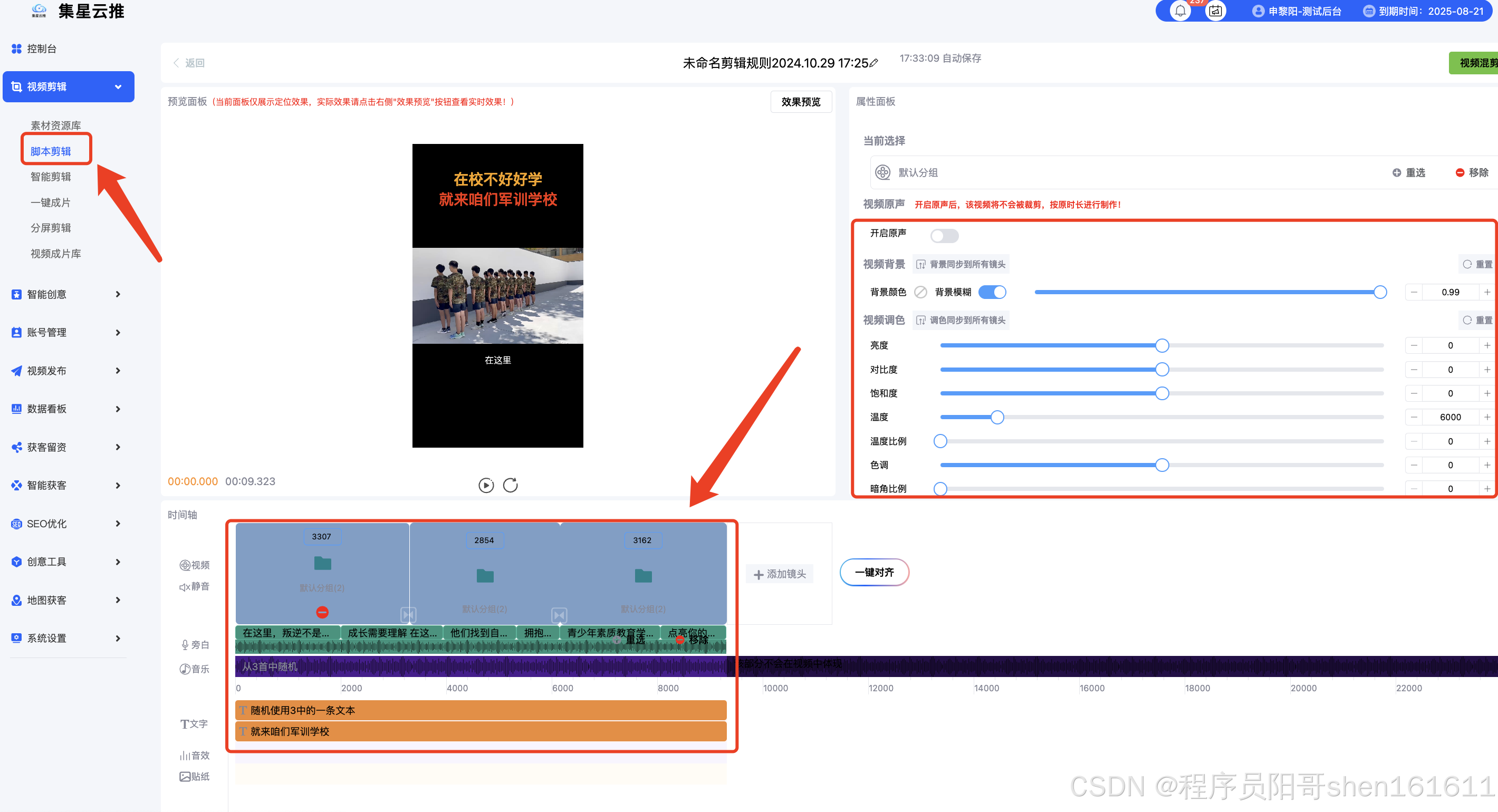Viewport: 1498px width, 812px height.
Task: Click the red remove icon on first clip
Action: coord(322,612)
